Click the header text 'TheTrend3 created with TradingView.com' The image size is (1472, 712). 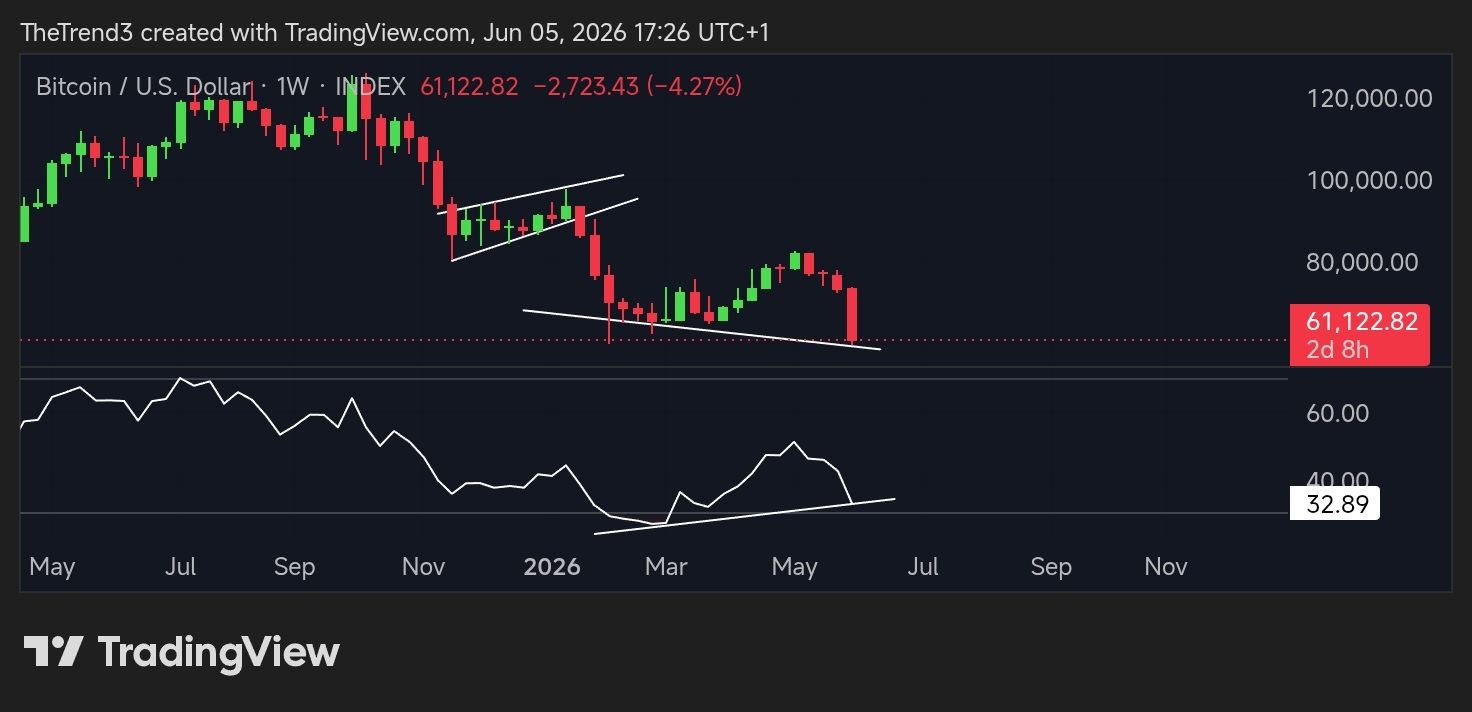click(x=246, y=32)
